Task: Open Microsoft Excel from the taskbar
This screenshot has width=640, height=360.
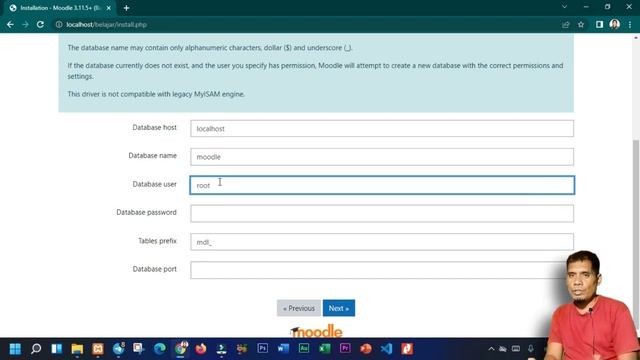Action: pyautogui.click(x=324, y=349)
